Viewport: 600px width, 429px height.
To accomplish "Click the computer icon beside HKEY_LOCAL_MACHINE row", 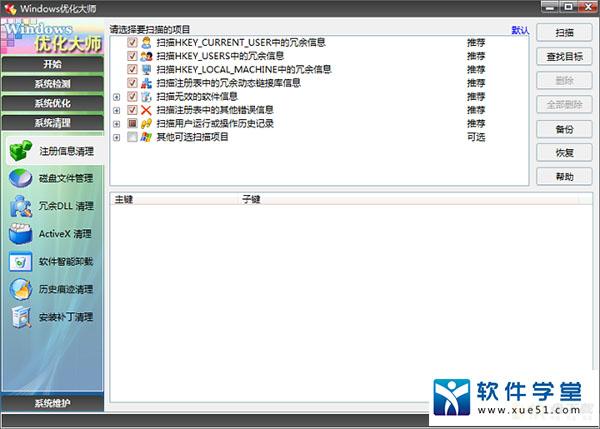I will click(146, 70).
